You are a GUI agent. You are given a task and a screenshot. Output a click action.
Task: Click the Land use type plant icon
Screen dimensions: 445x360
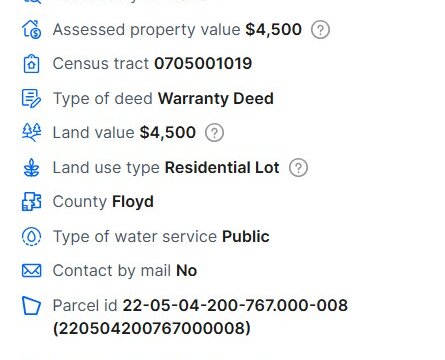[x=32, y=167]
